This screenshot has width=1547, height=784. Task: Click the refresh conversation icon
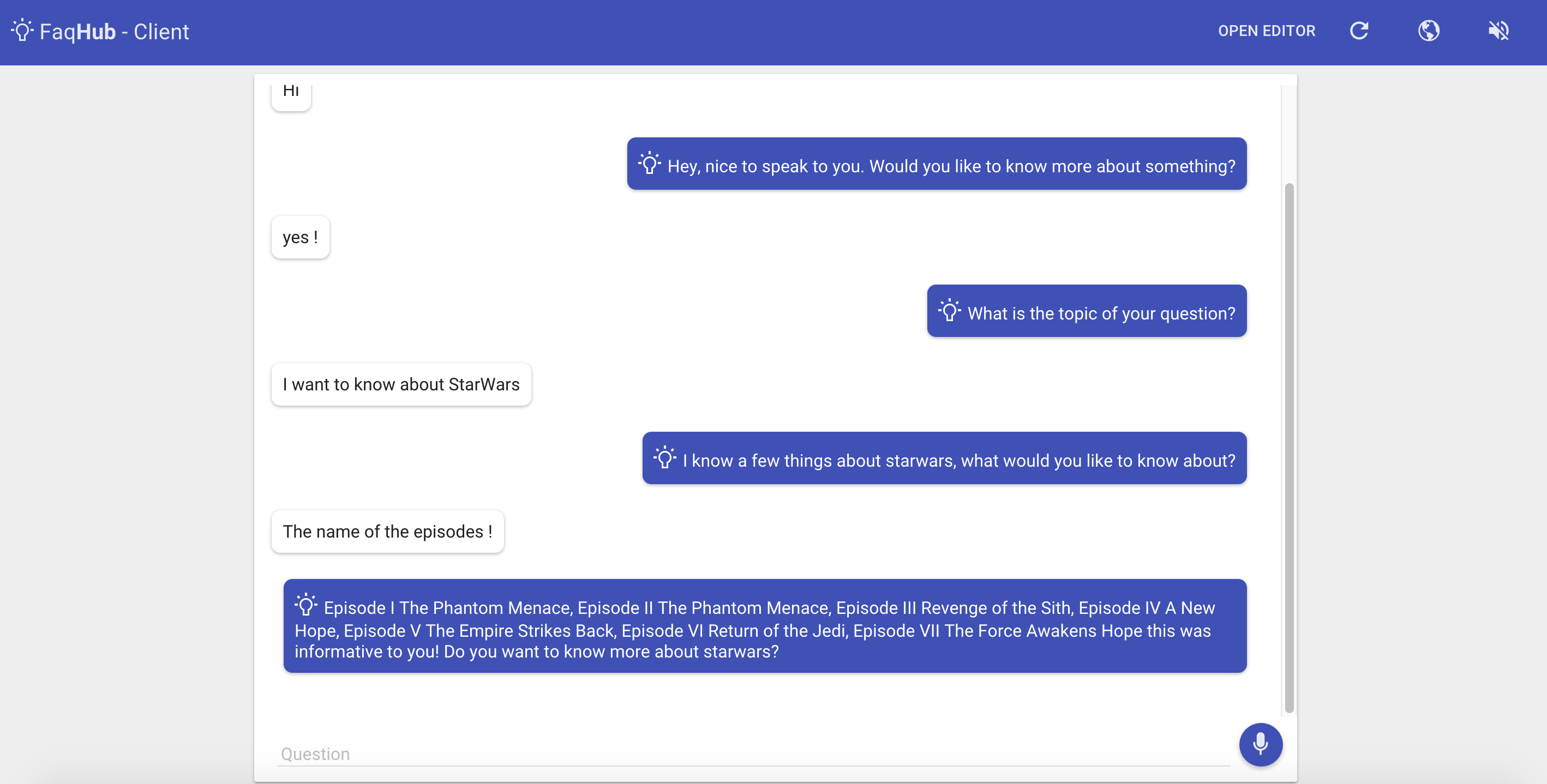1359,30
